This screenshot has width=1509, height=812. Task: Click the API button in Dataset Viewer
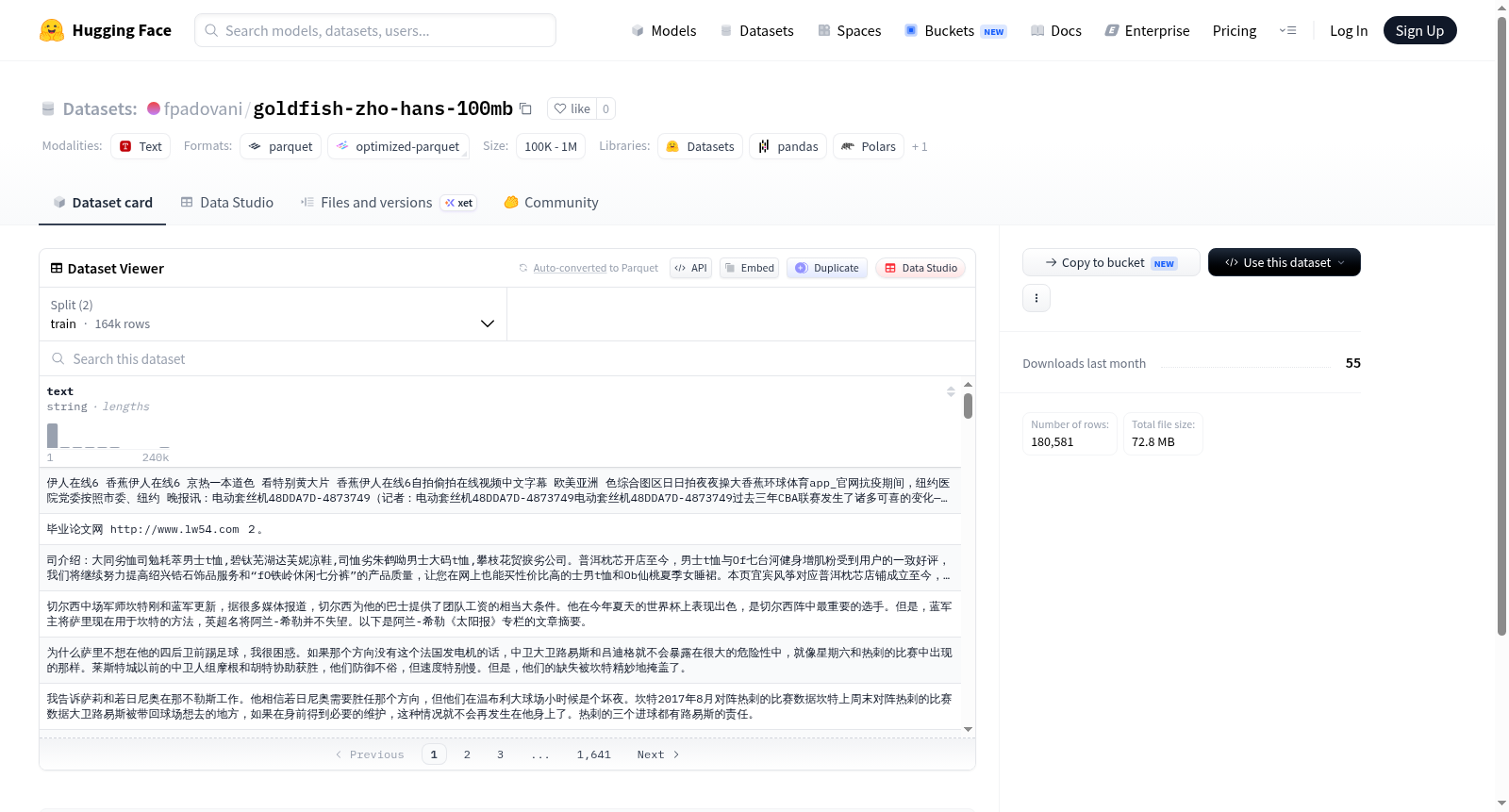pyautogui.click(x=690, y=268)
